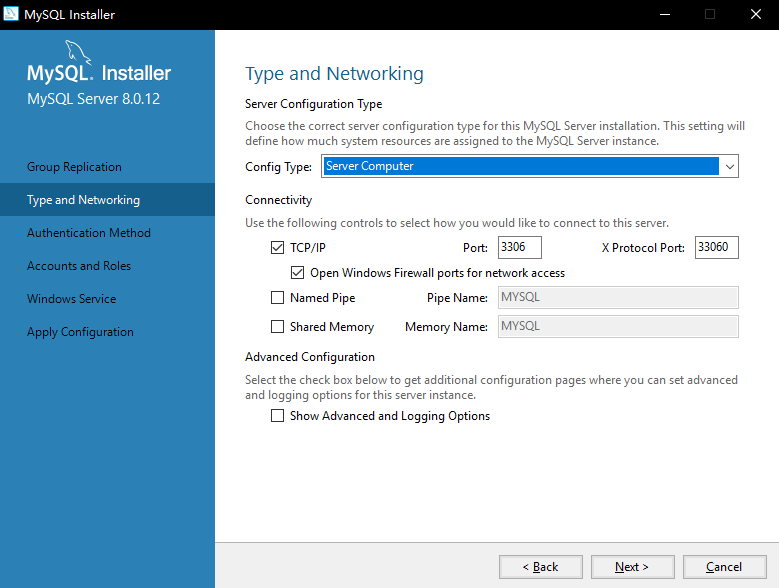Click the X Protocol Port field 33060

716,247
